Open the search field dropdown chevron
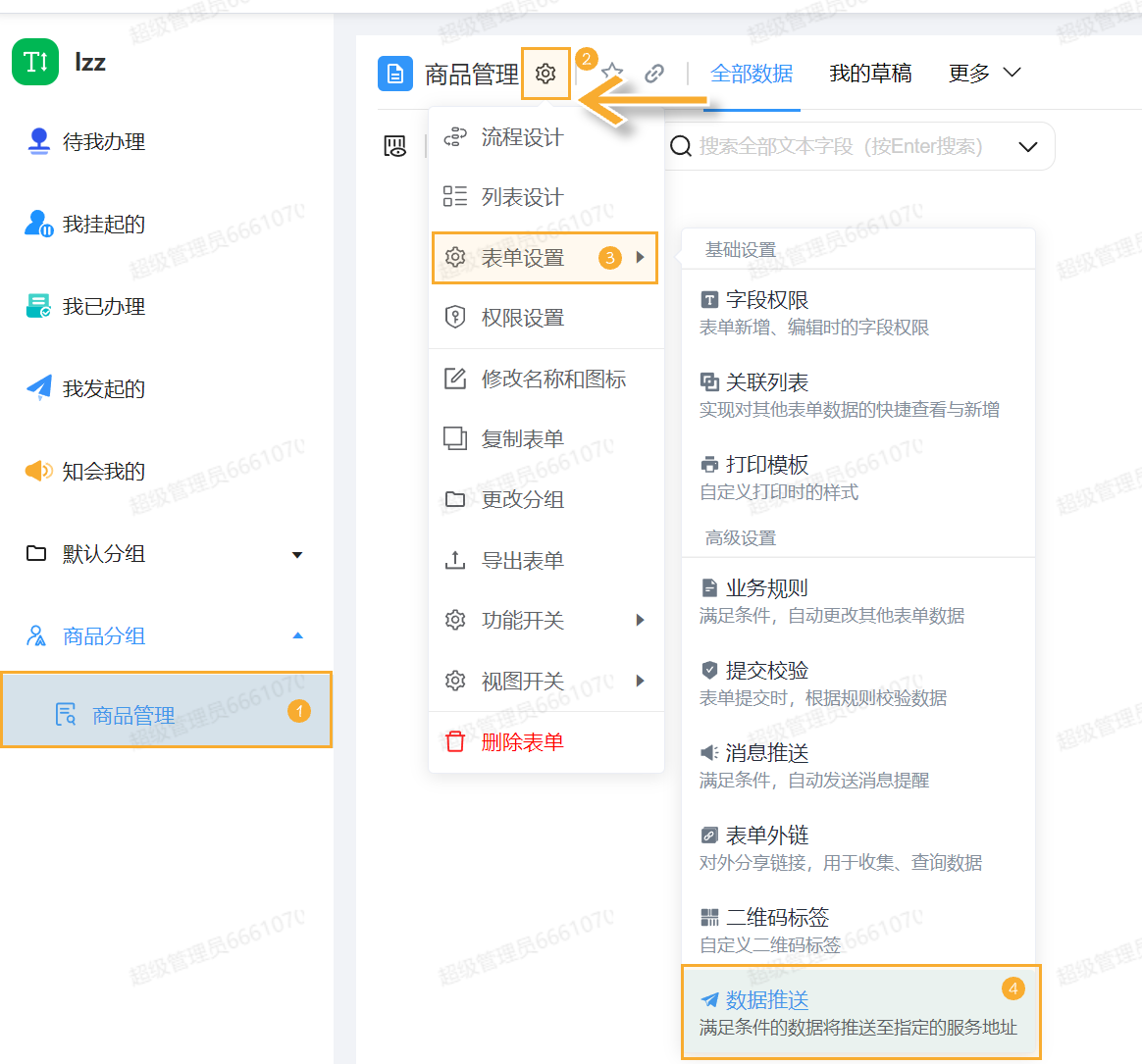Image resolution: width=1142 pixels, height=1064 pixels. pos(1028,146)
